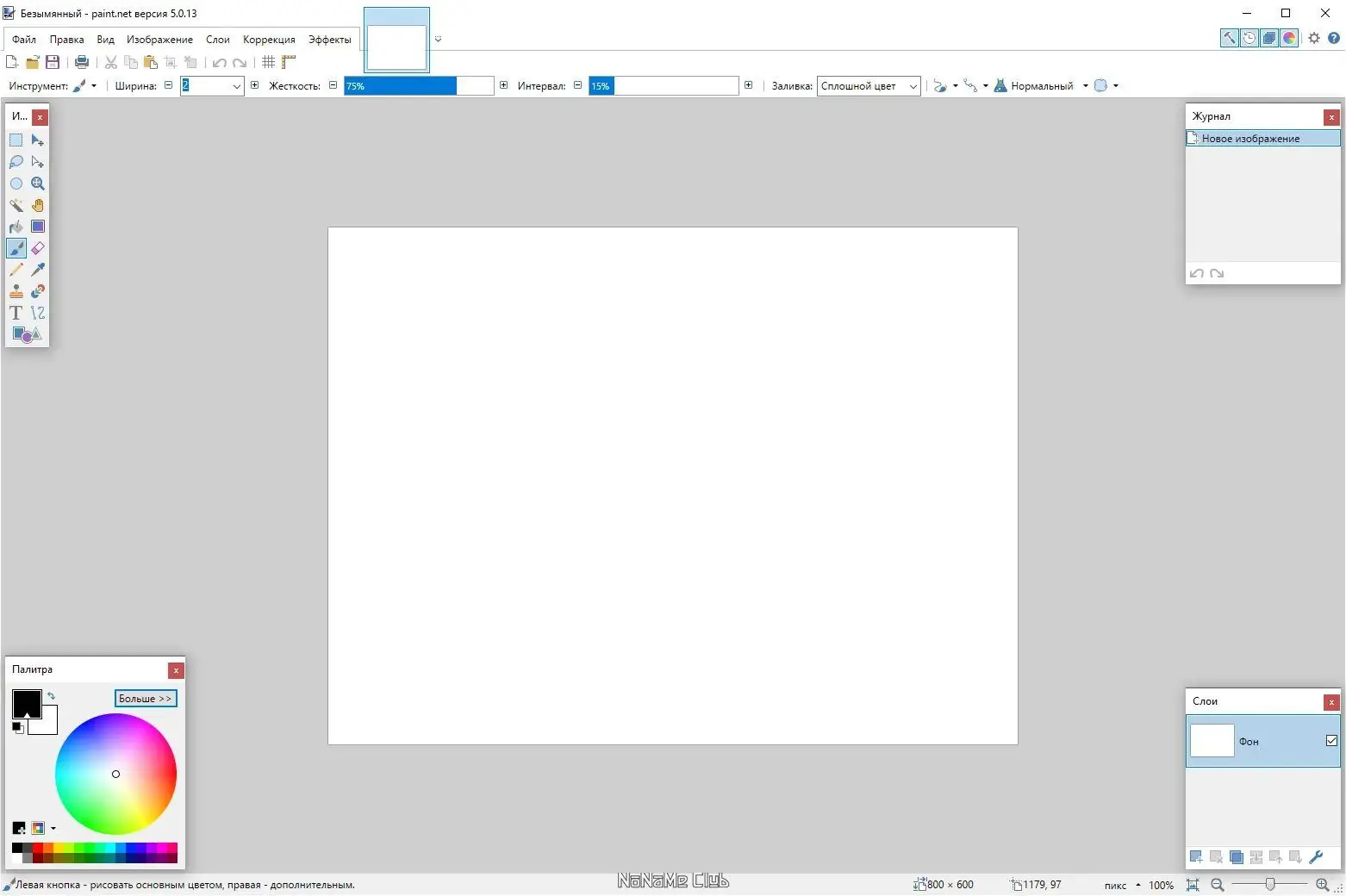Click the Paste clipboard icon
Screen dimensions: 1346x896
pos(151,62)
